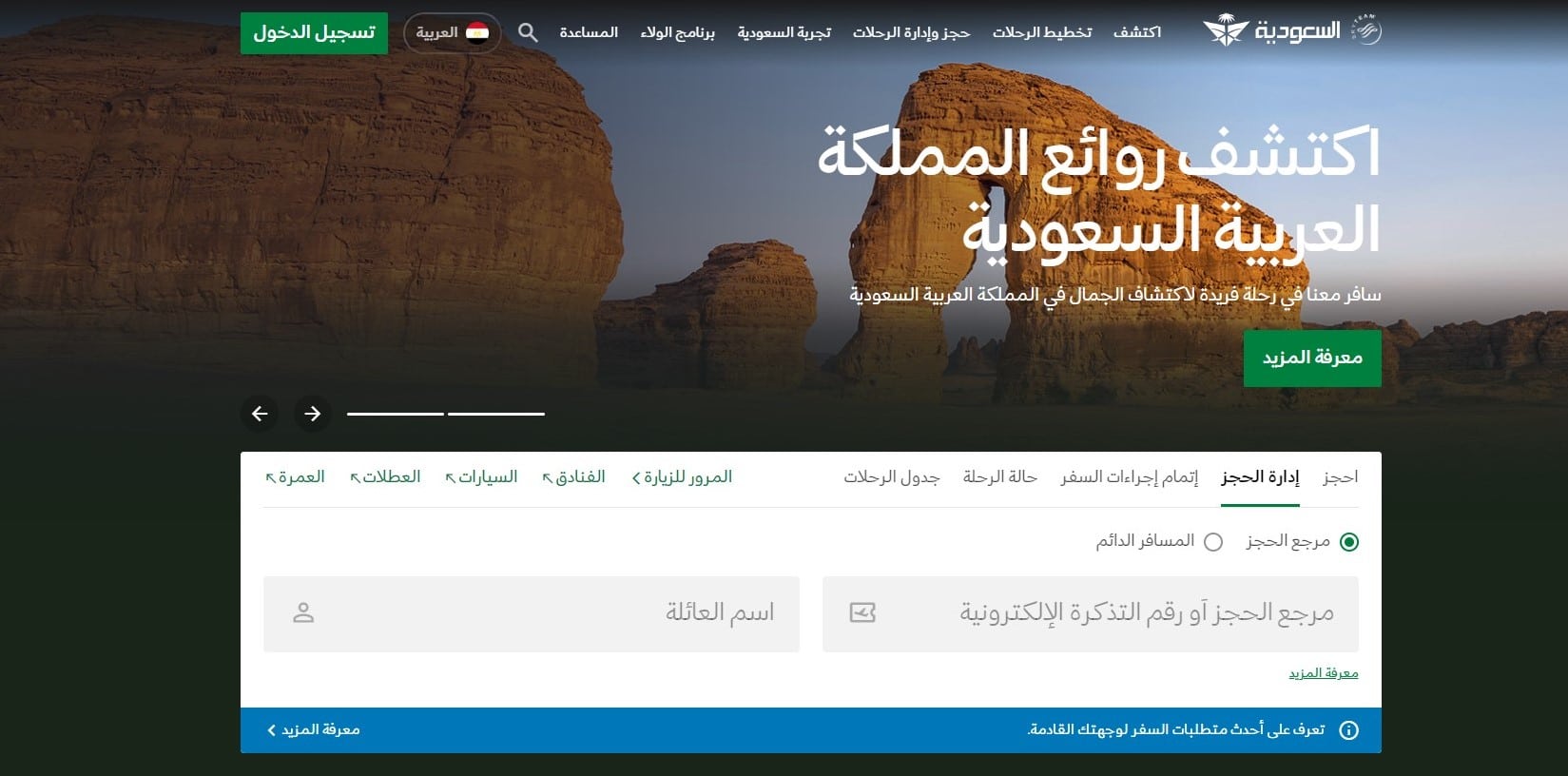
Task: Click the person icon in family name field
Action: [303, 612]
